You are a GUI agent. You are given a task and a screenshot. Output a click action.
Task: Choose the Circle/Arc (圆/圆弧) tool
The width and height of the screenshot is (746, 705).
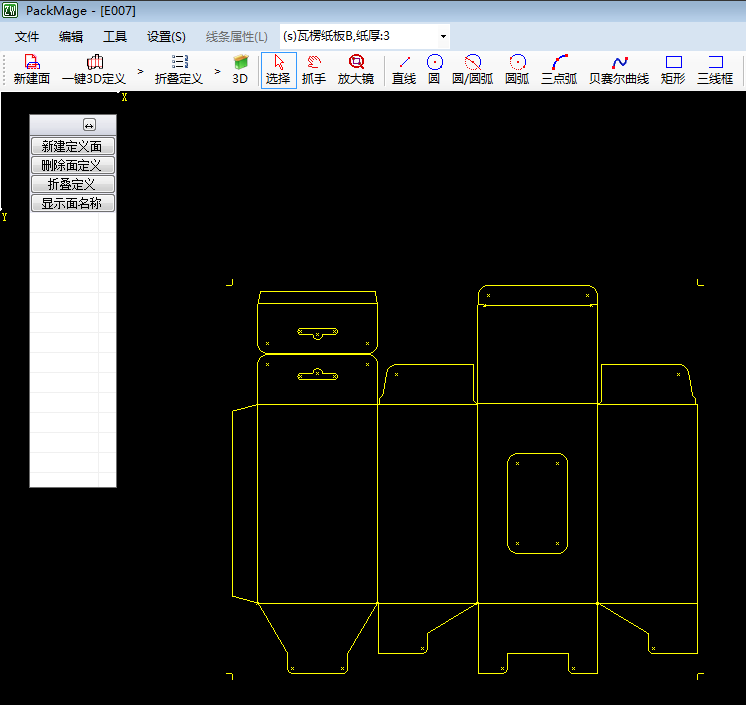point(472,70)
